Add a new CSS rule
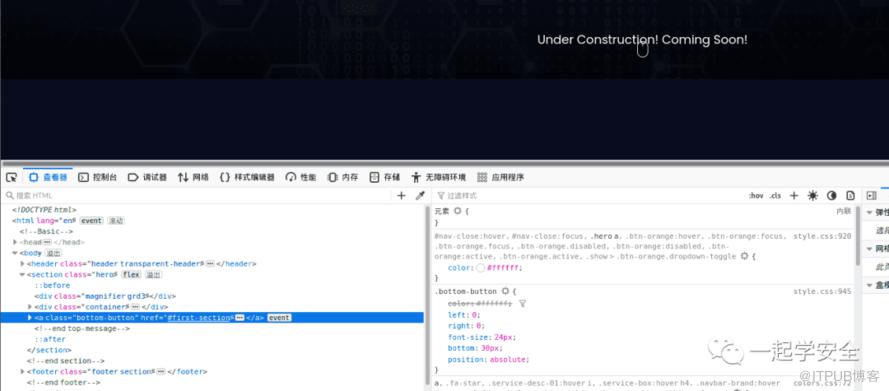The image size is (889, 391). pos(794,196)
